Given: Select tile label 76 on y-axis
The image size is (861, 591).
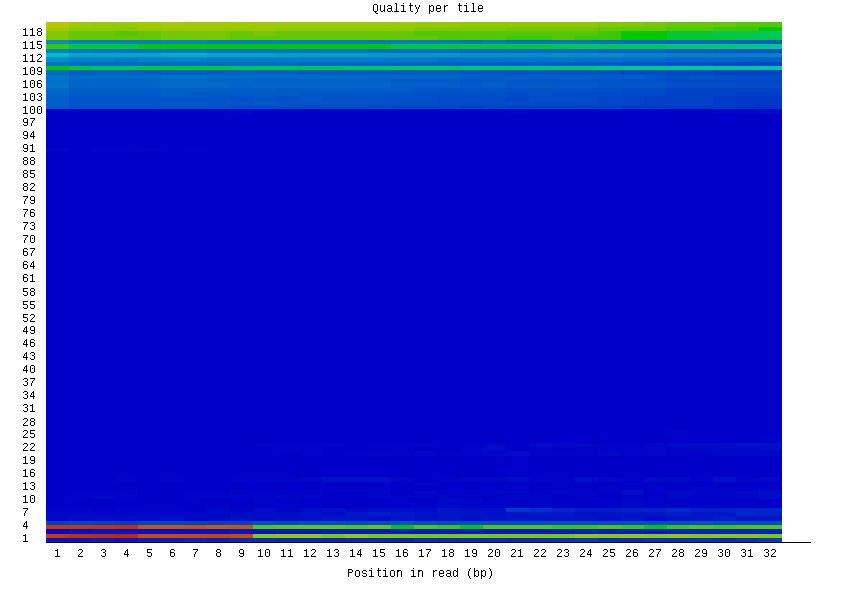Looking at the screenshot, I should [x=29, y=213].
